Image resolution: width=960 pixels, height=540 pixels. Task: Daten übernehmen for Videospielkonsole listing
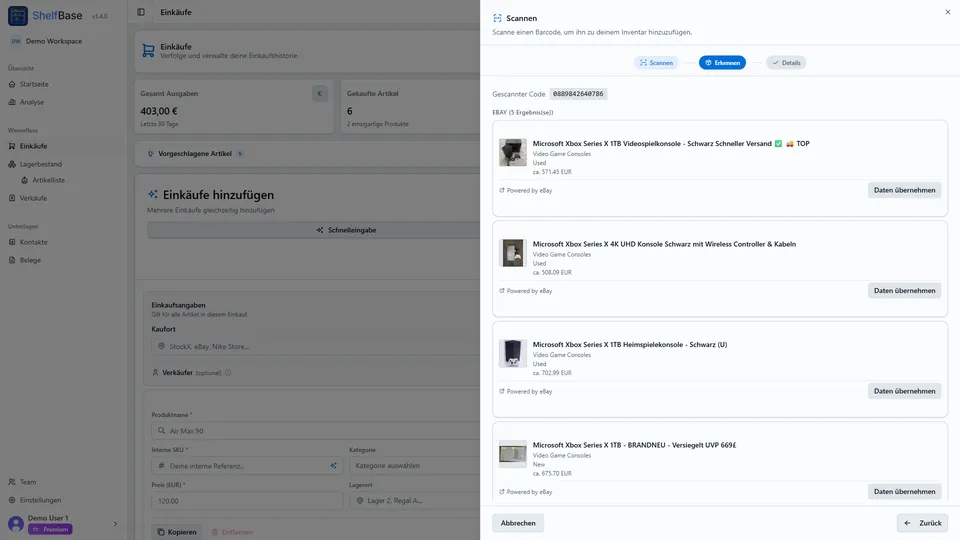click(904, 190)
